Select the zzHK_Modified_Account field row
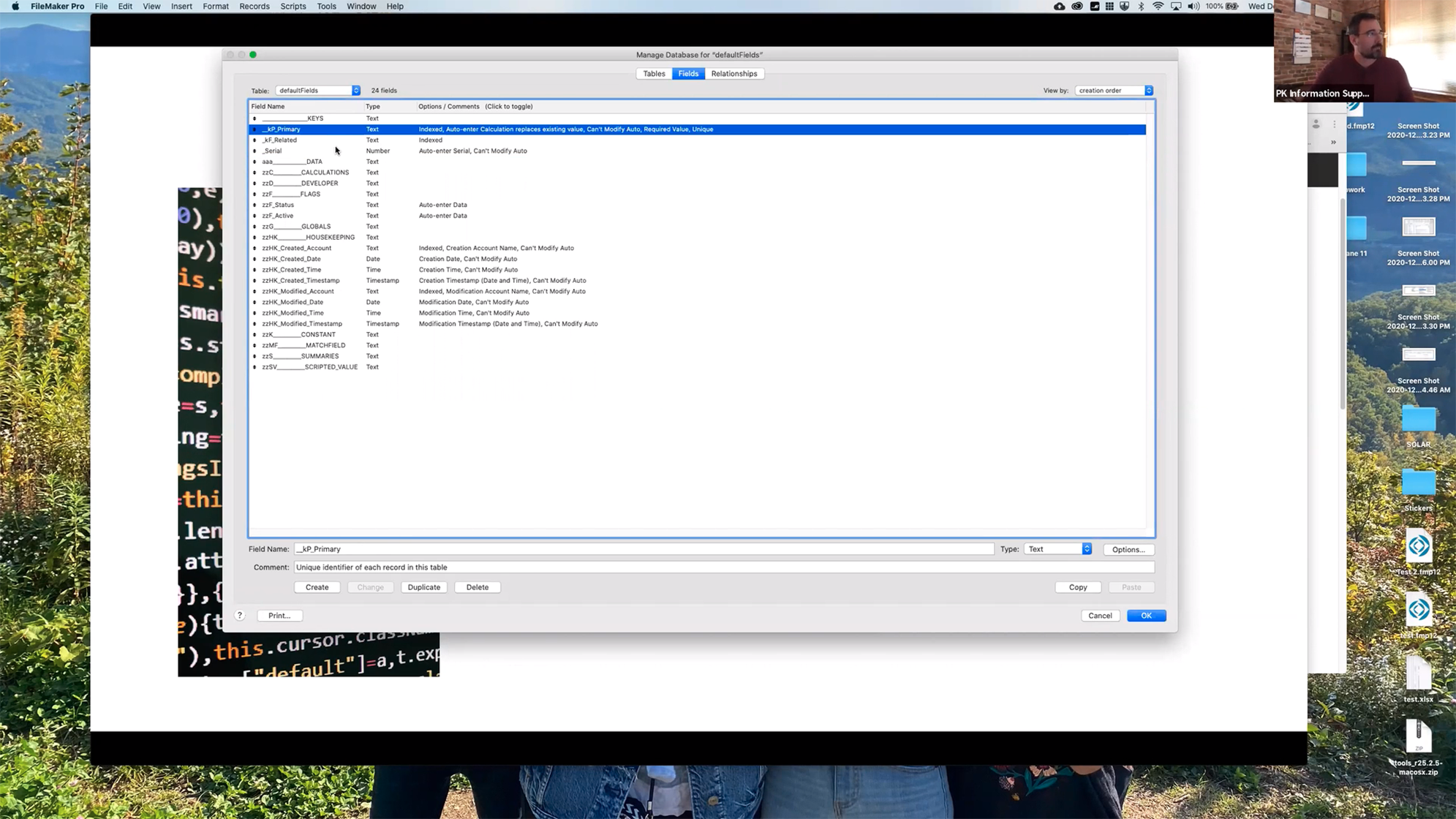Screen dimensions: 1456x819 point(698,291)
